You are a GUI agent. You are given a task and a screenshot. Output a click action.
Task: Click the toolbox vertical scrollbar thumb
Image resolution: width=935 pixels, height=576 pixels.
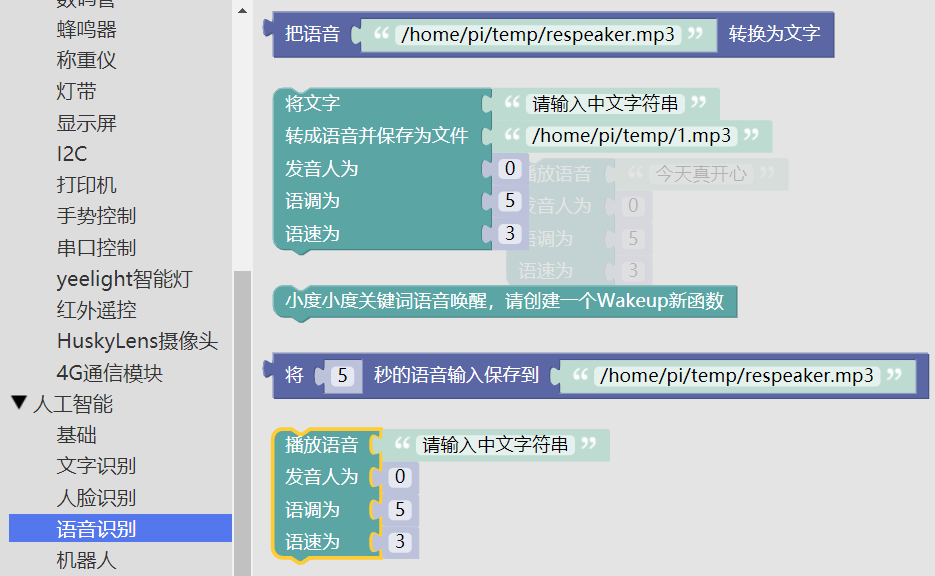pos(243,420)
